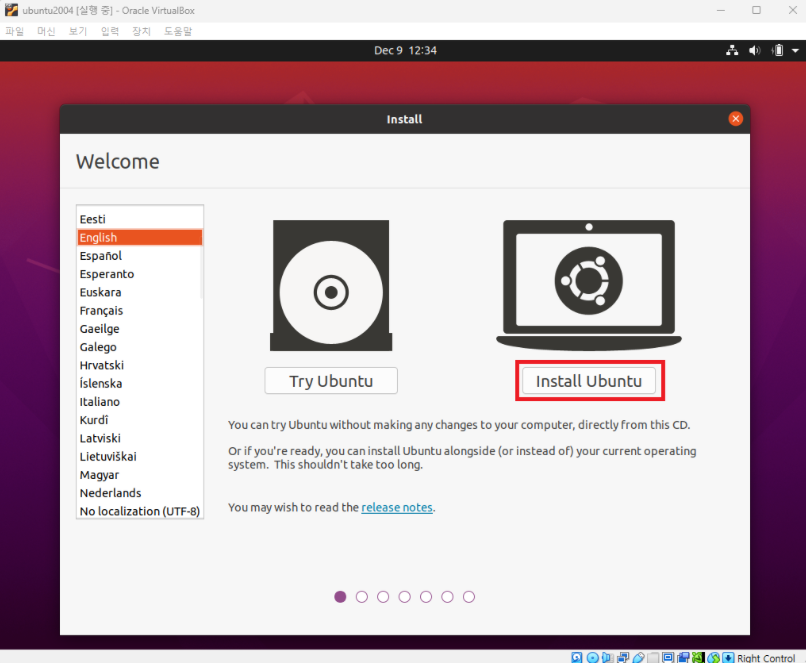Click the keyboard capture down-arrow icon
Viewport: 806px width, 663px height.
(728, 657)
